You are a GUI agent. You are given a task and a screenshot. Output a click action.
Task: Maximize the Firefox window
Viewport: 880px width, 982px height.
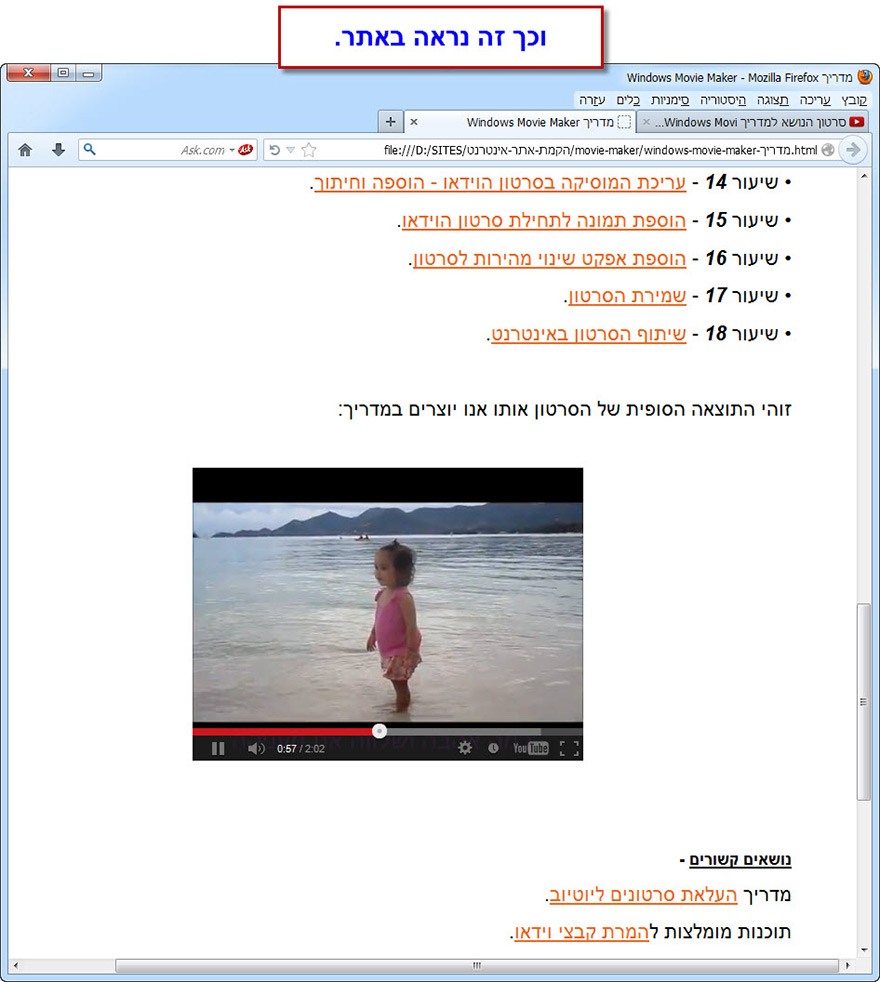63,73
